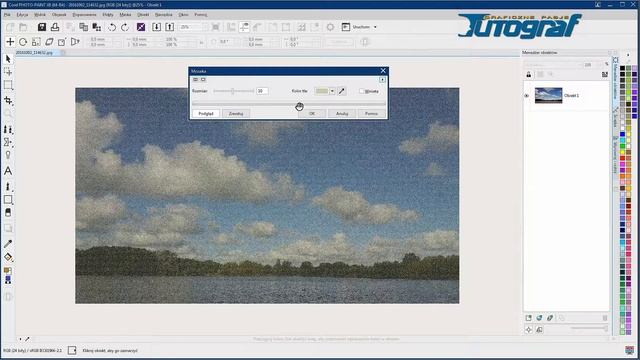This screenshot has height=360, width=640.
Task: Open the Kolor tła color dropdown
Action: tap(332, 91)
